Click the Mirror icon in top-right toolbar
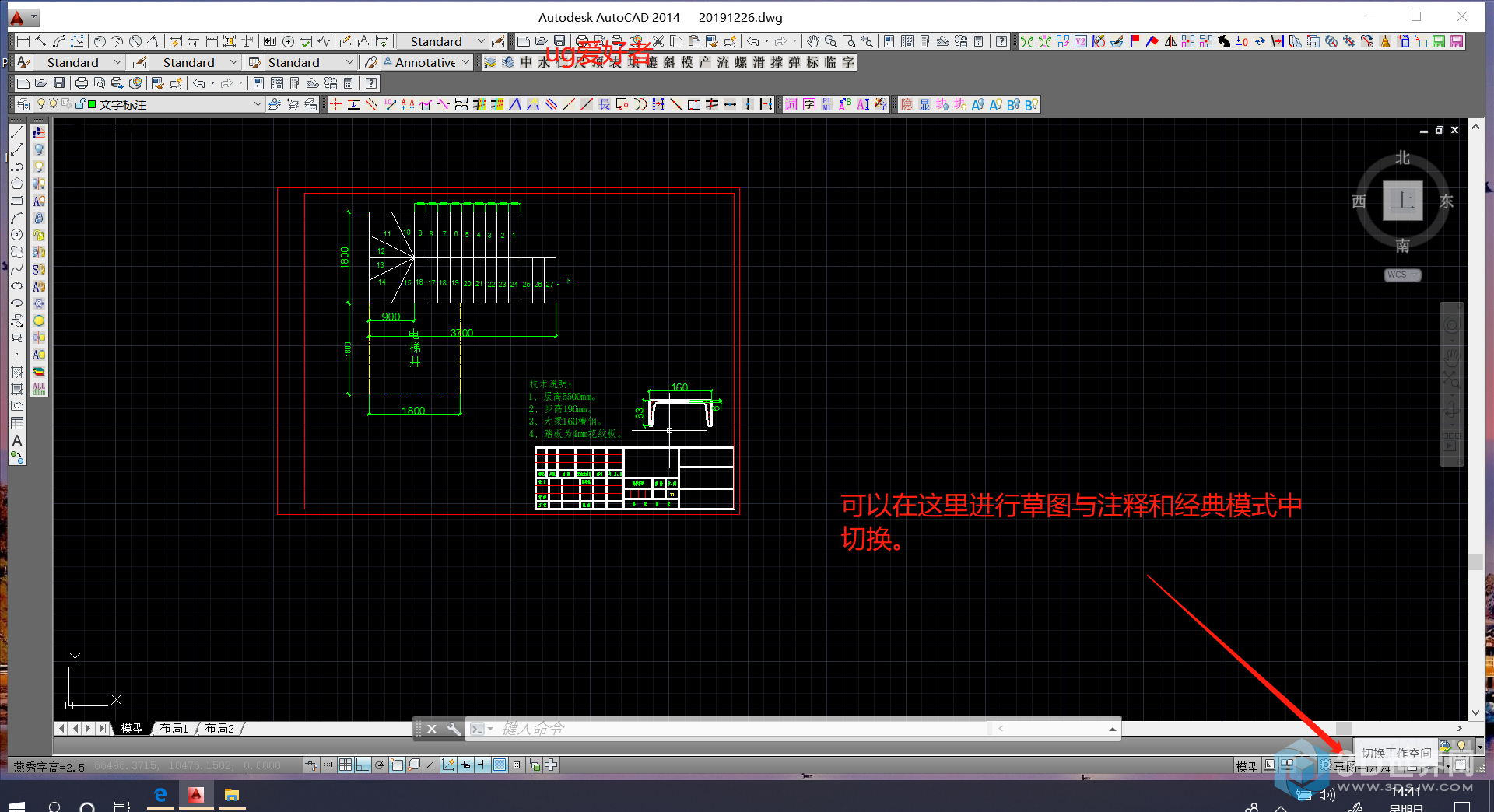Screen dimensions: 1494x812 tap(1170, 41)
